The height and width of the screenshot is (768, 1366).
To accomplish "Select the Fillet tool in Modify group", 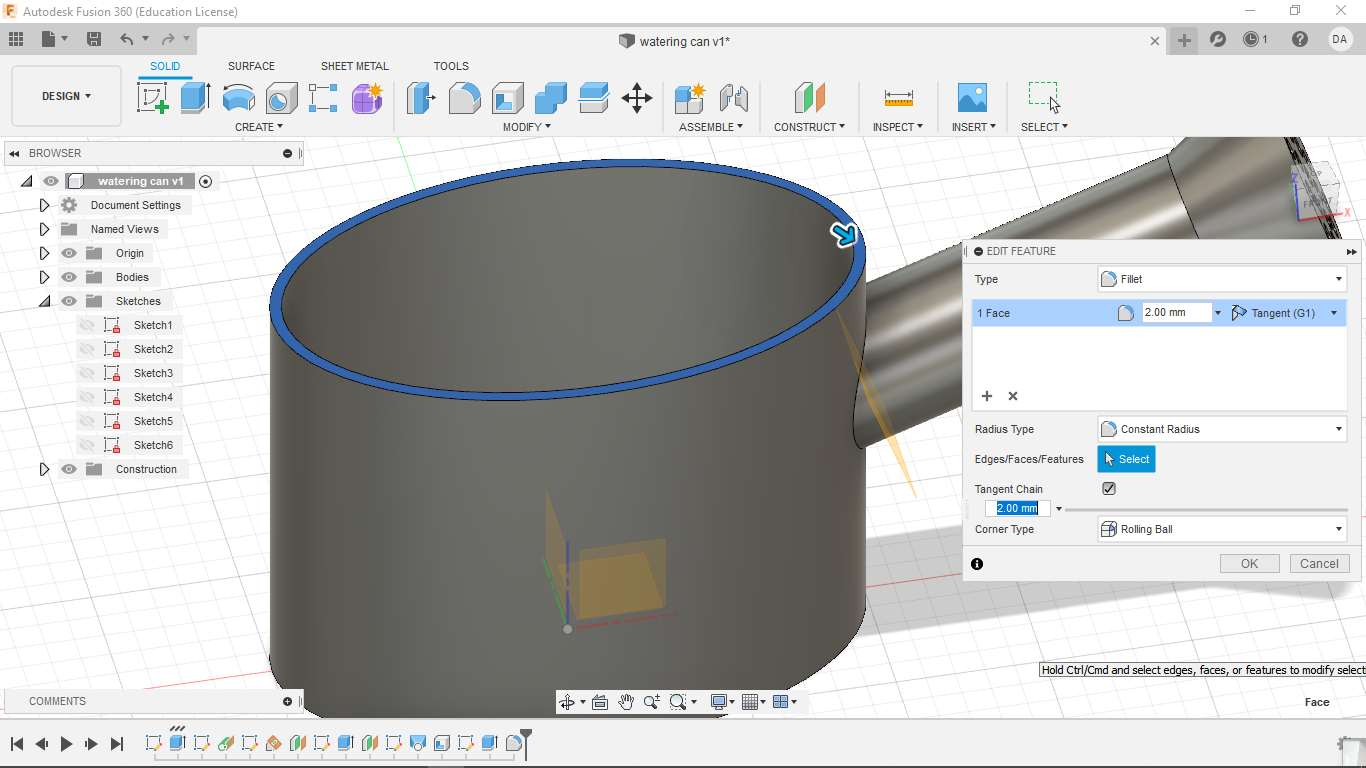I will (x=464, y=98).
